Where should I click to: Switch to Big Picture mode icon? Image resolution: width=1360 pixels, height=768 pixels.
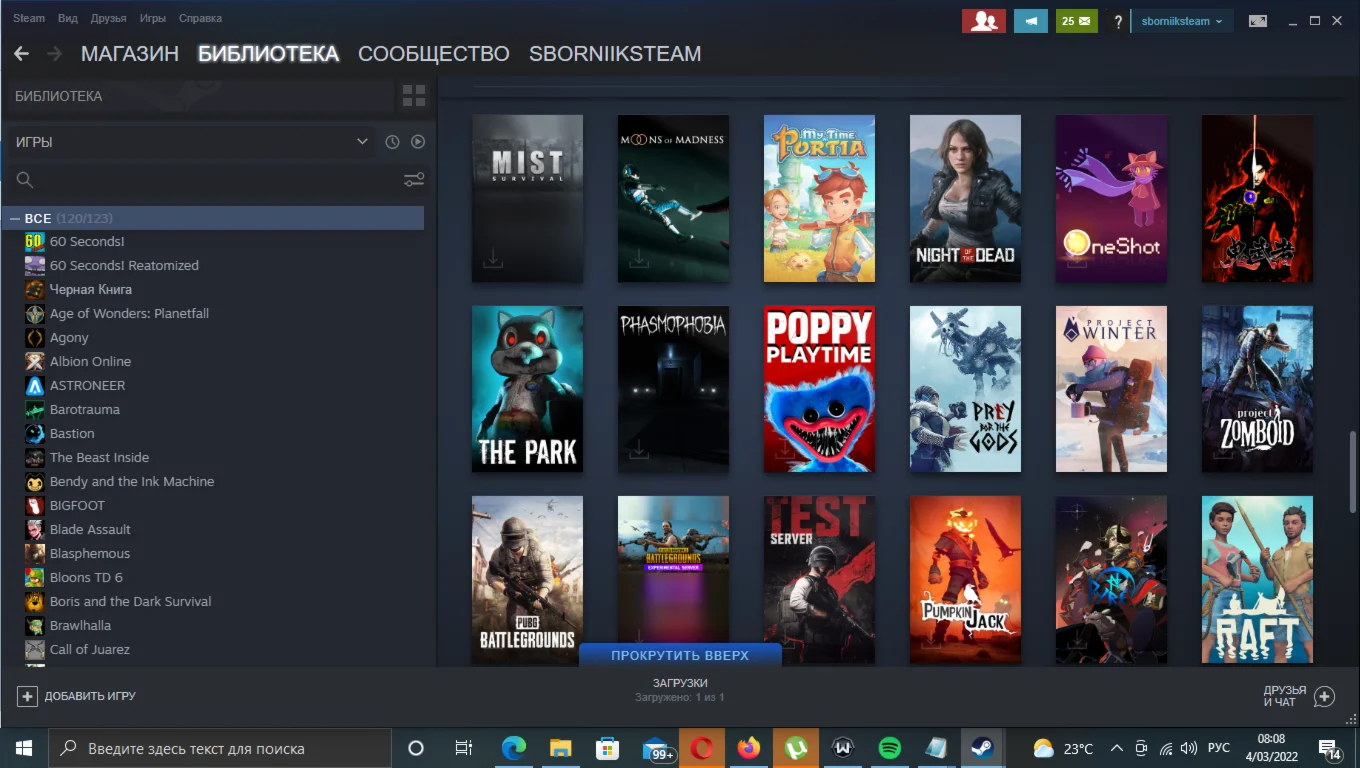coord(1258,21)
